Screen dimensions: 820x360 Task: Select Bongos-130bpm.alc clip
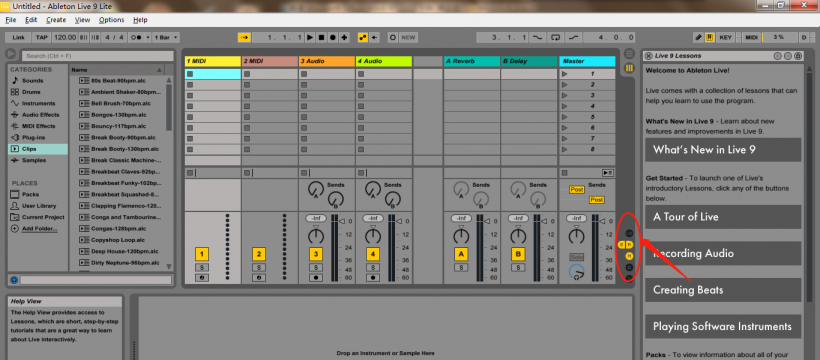tap(118, 115)
